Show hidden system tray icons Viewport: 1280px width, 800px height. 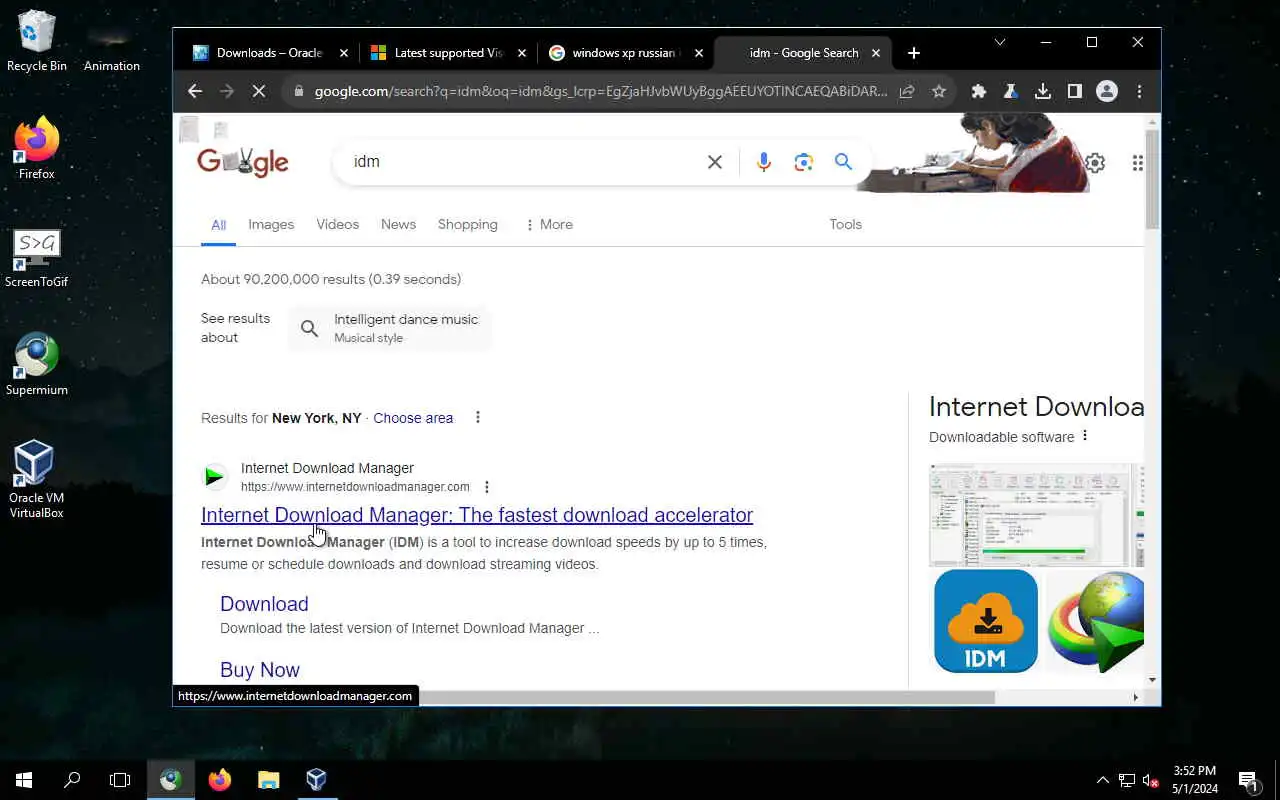[x=1103, y=780]
